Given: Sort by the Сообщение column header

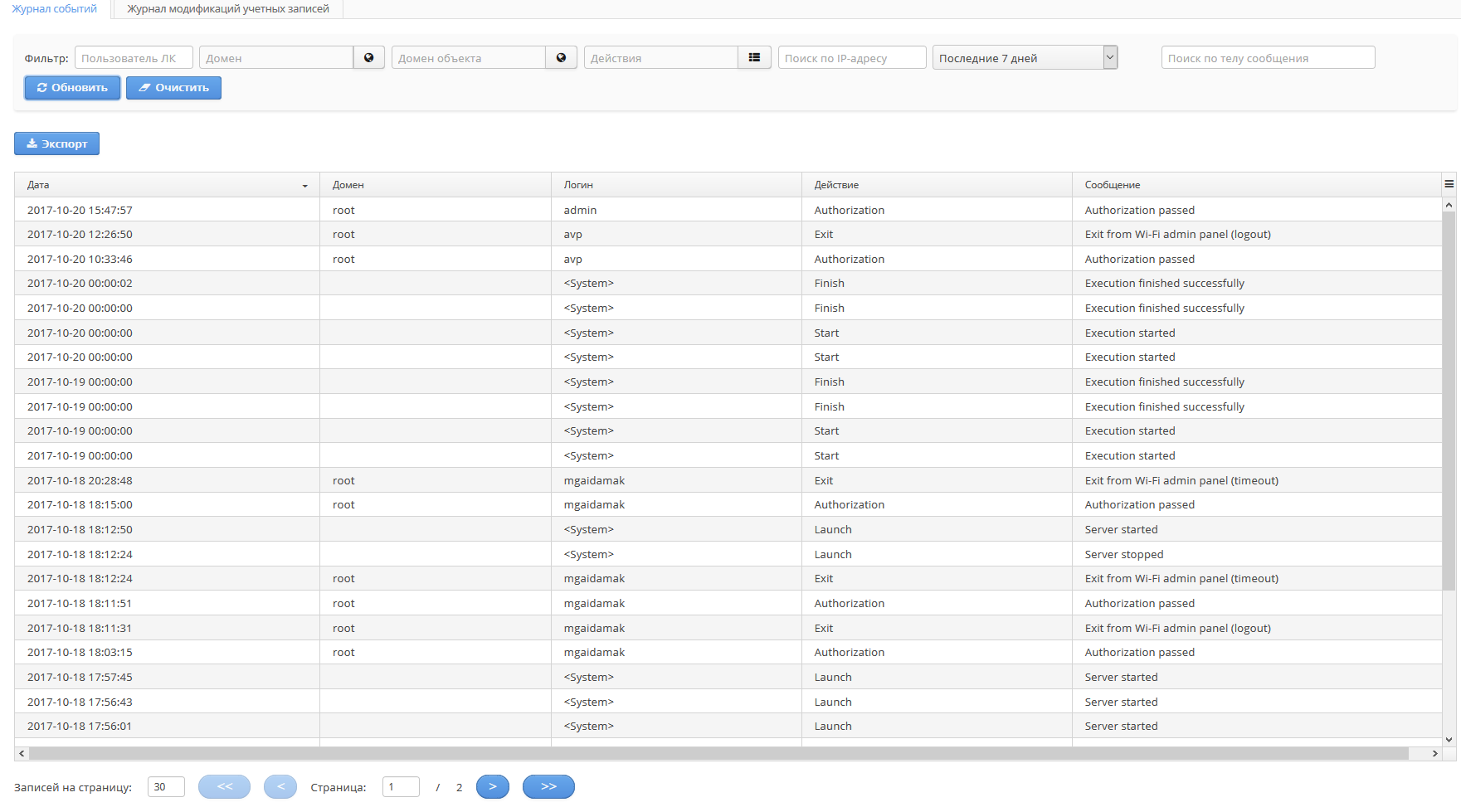Looking at the screenshot, I should 1257,185.
